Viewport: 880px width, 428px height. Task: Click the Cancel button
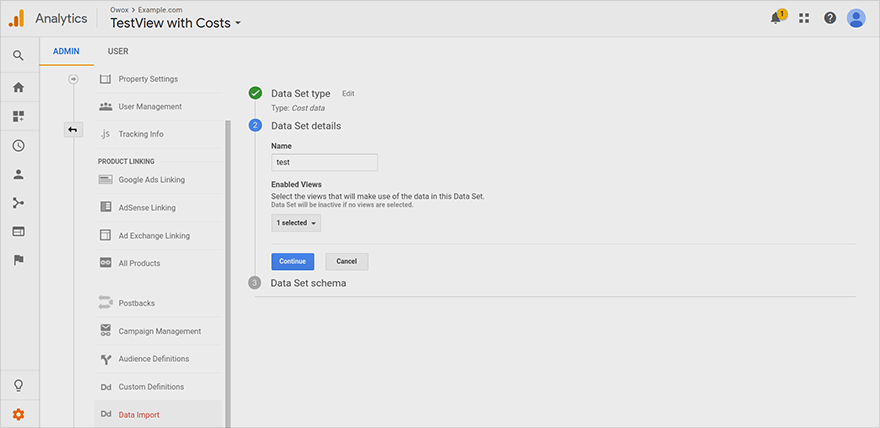click(x=347, y=261)
